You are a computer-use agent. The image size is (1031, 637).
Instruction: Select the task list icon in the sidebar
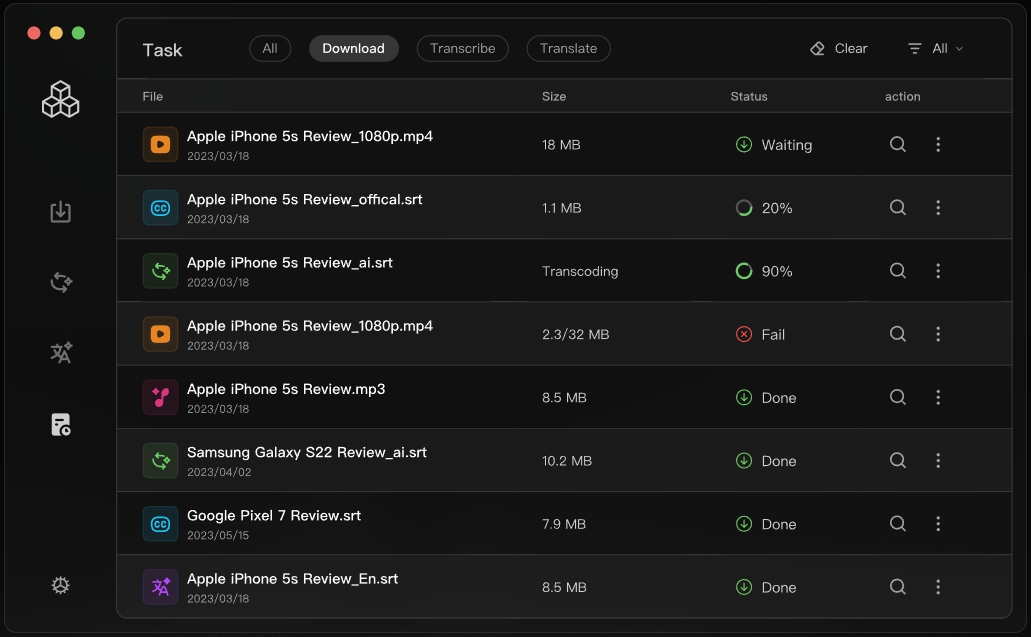point(60,425)
